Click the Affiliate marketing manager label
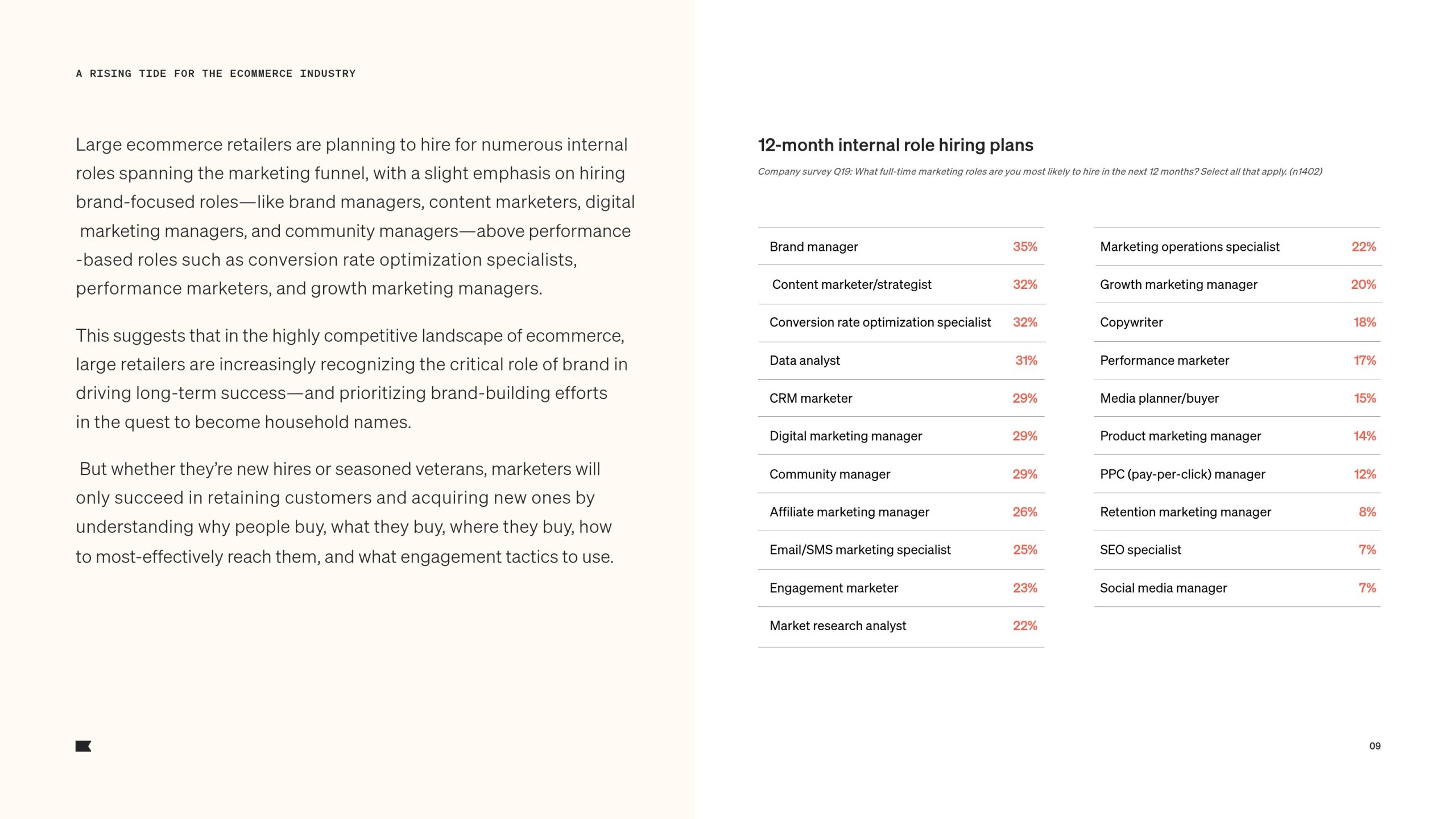This screenshot has width=1456, height=819. tap(849, 512)
